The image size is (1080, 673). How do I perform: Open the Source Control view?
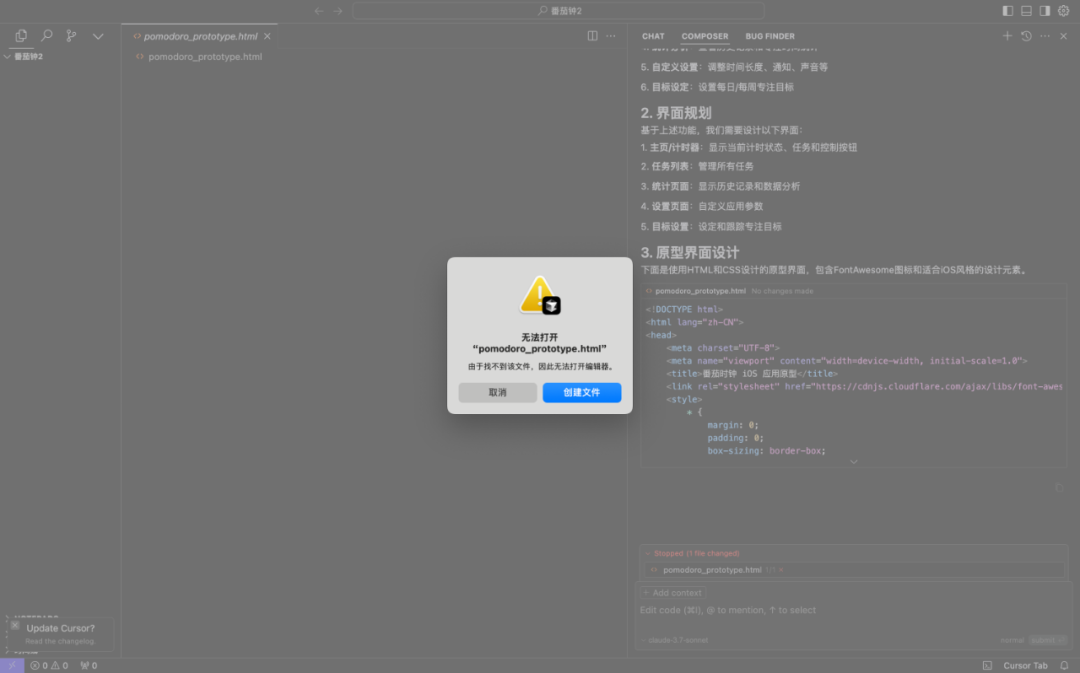(71, 36)
